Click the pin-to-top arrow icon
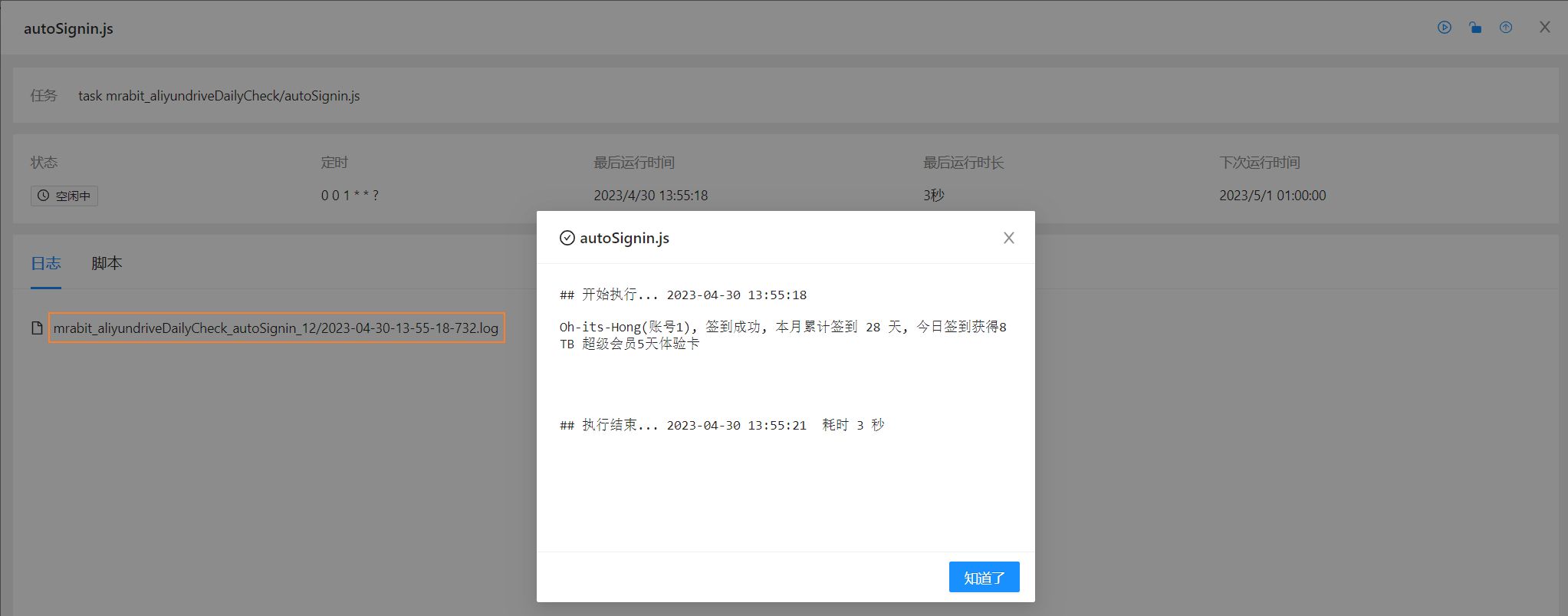This screenshot has width=1568, height=616. 1506,28
